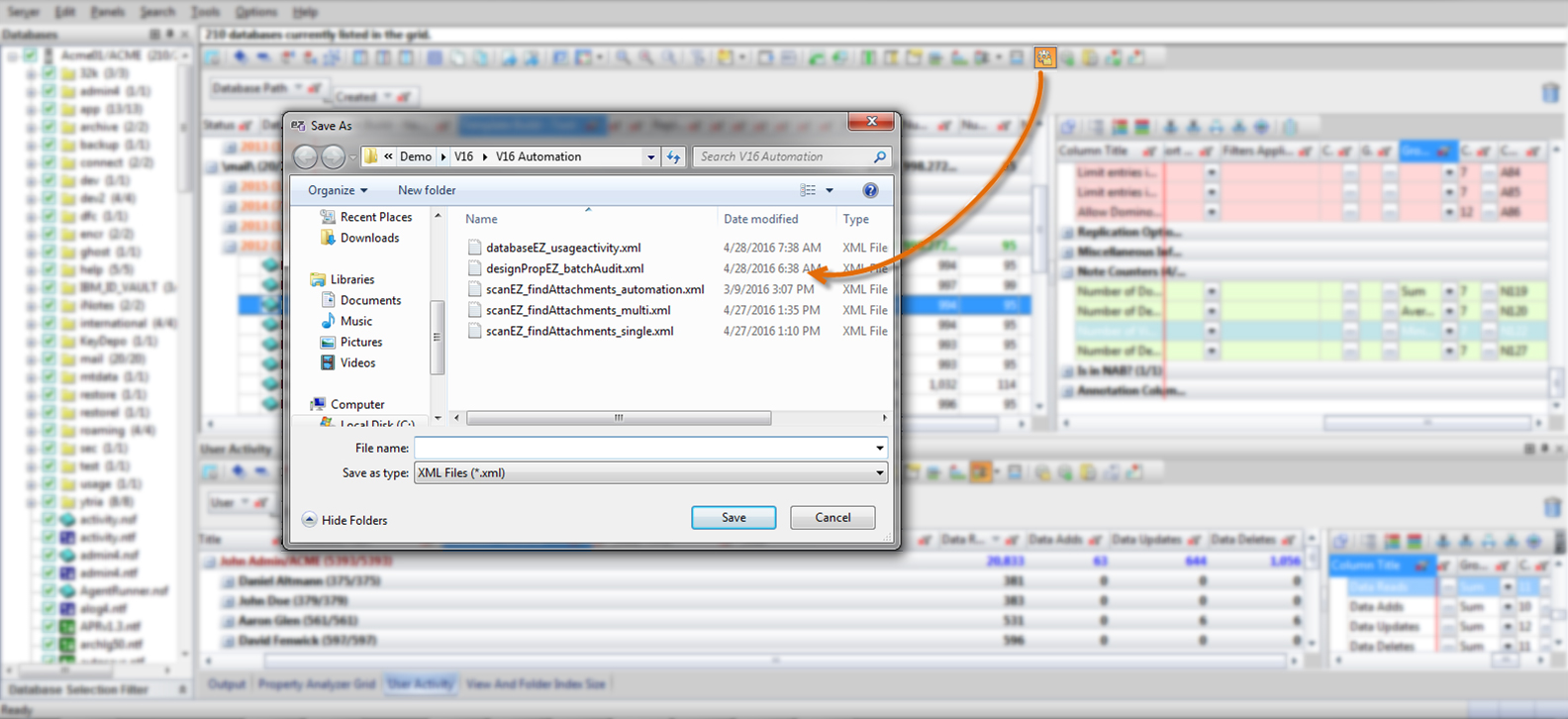Screen dimensions: 1568x719
Task: Collapse folders with Hide Folders
Action: click(x=344, y=520)
